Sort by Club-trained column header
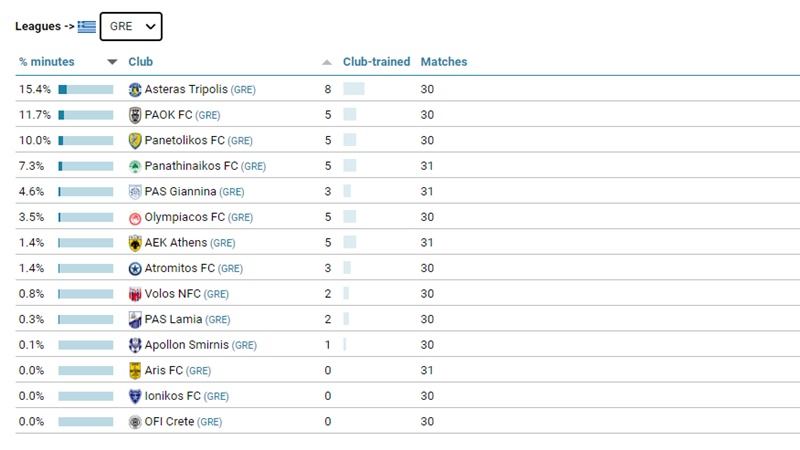The height and width of the screenshot is (450, 800). click(376, 62)
